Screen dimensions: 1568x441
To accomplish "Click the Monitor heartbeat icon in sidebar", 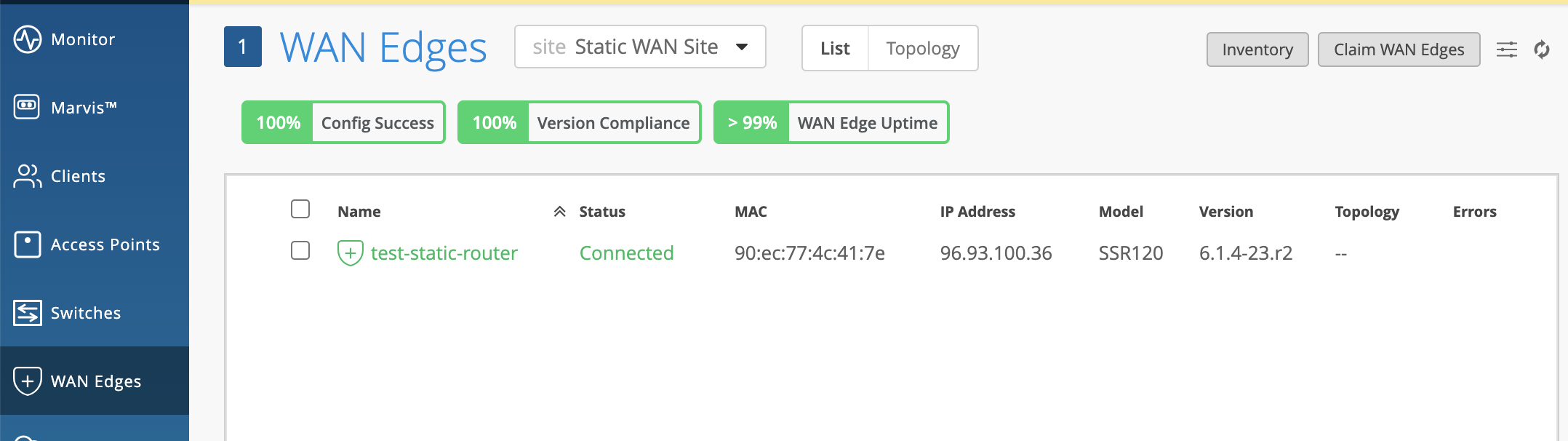I will pyautogui.click(x=28, y=39).
